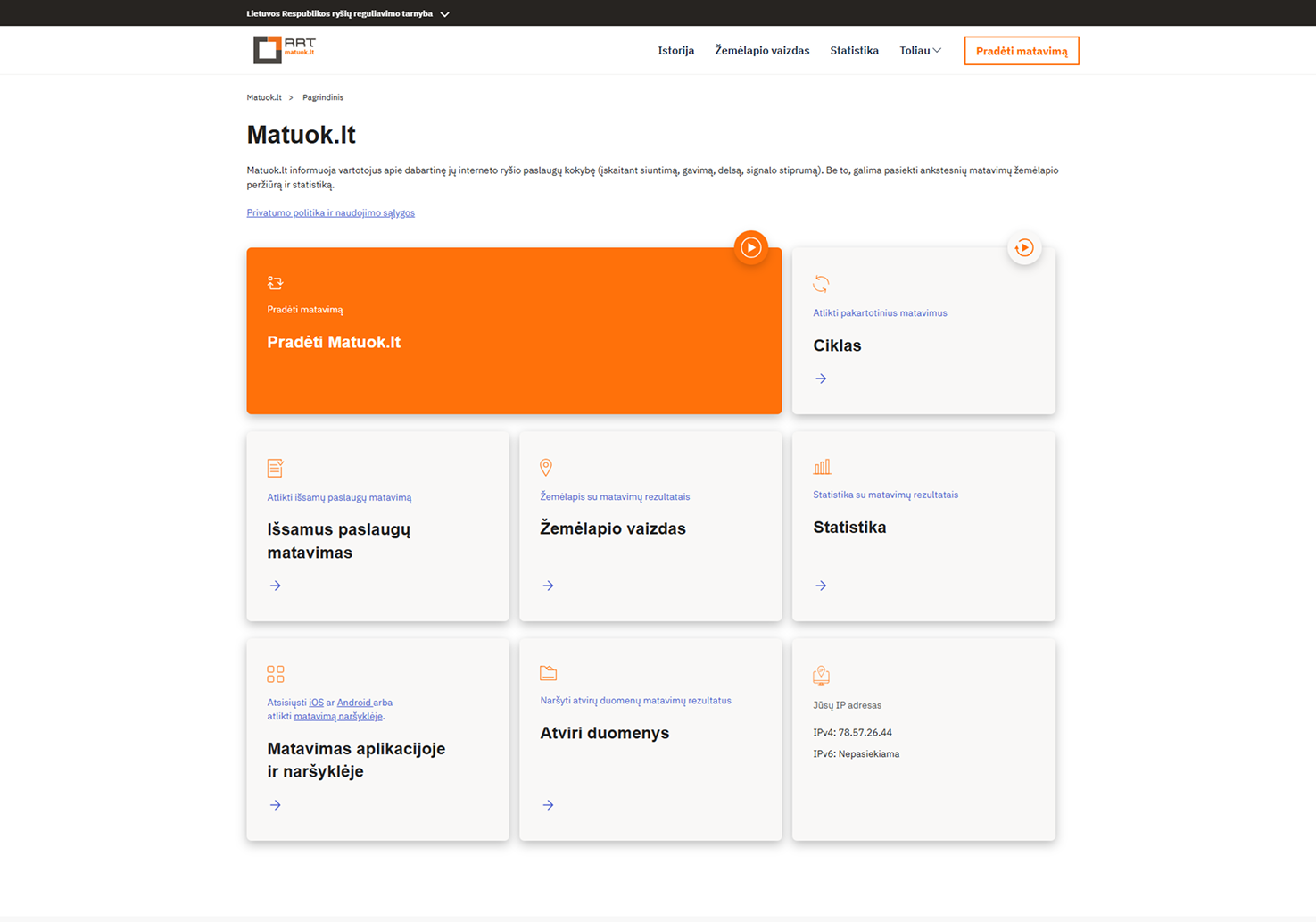Click the arrow in Statistika card
This screenshot has width=1316, height=923.
pos(821,586)
